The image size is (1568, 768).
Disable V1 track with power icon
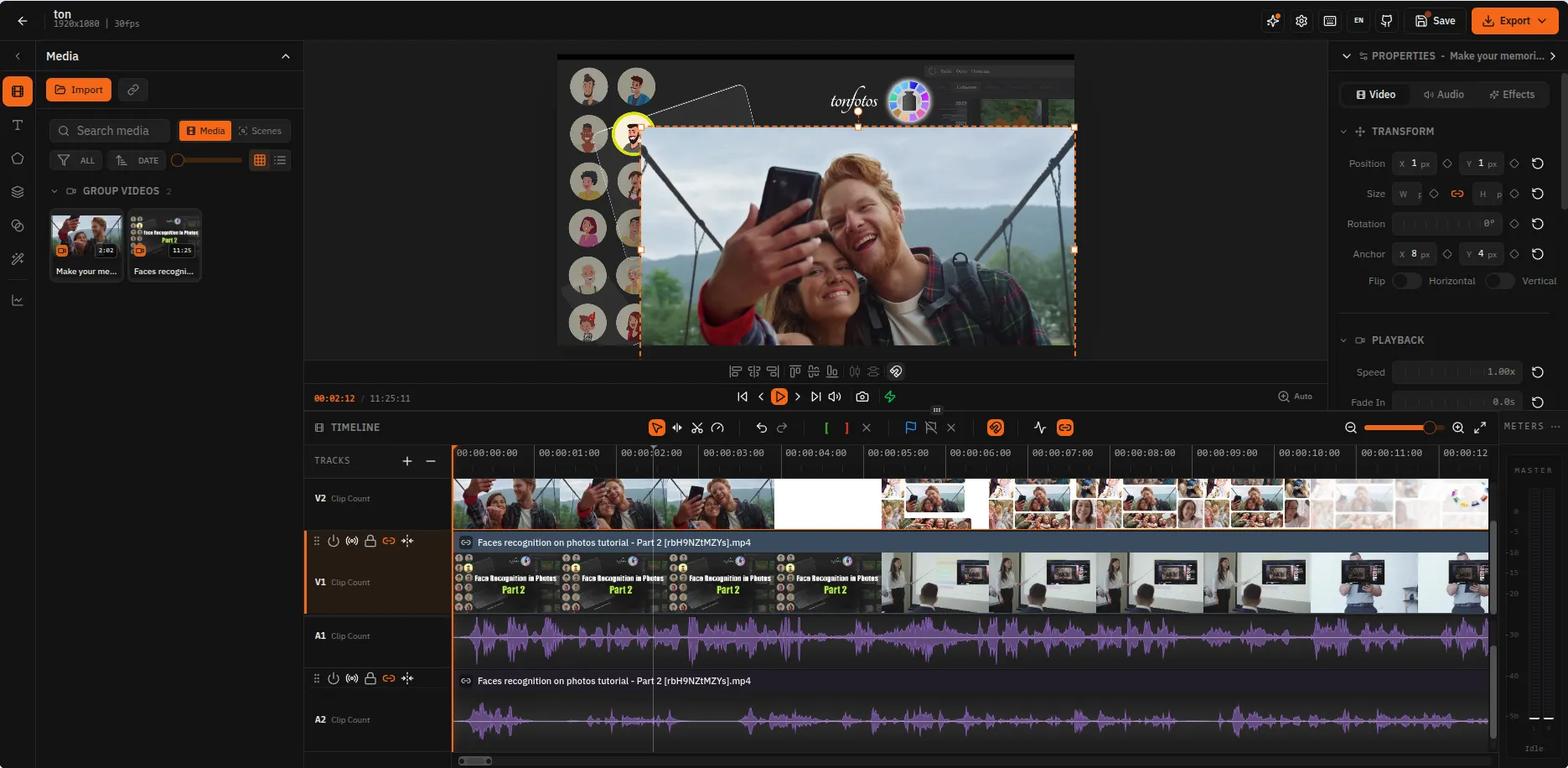point(334,541)
